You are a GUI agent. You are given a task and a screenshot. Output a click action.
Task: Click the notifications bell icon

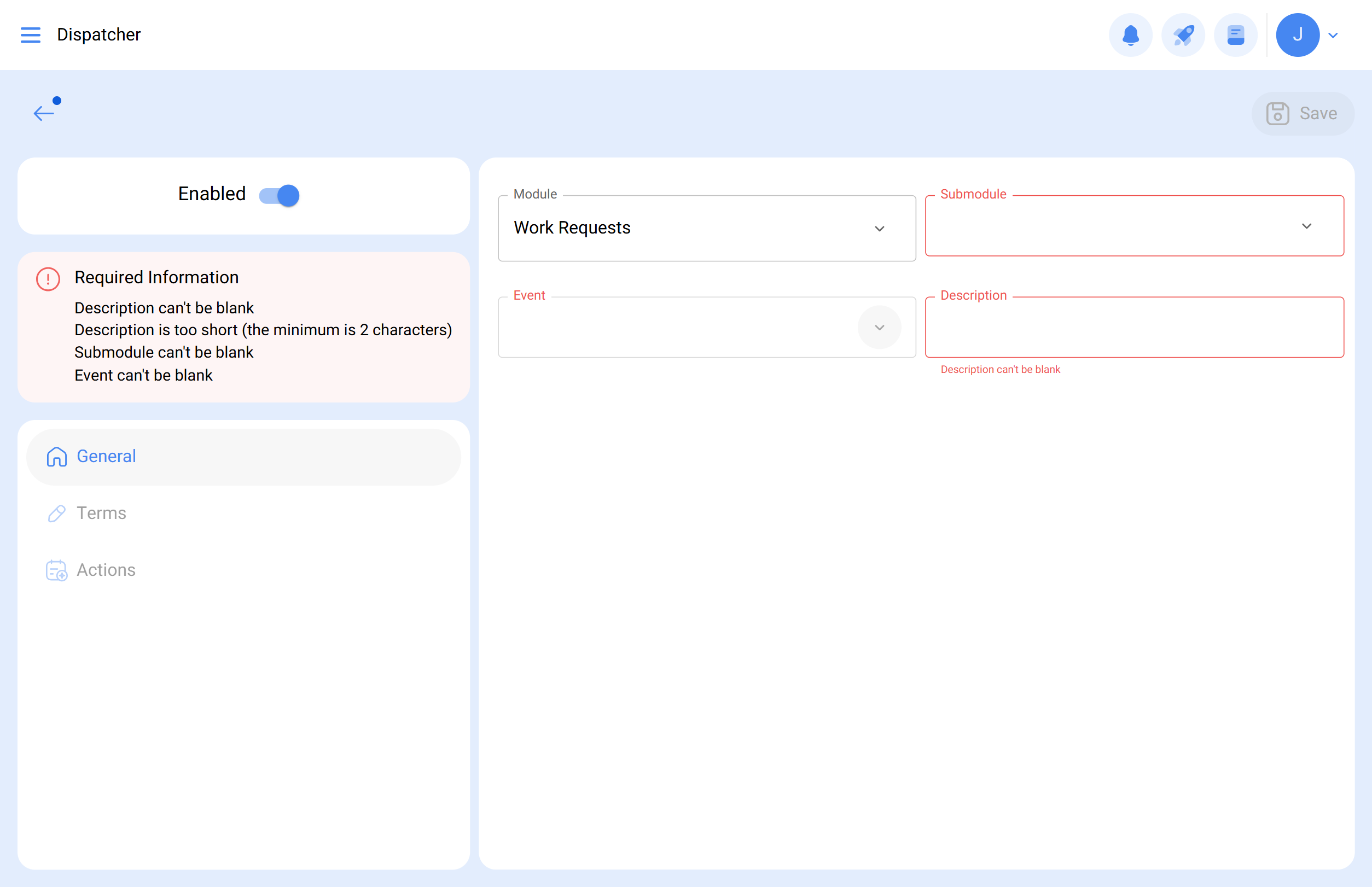[1130, 35]
